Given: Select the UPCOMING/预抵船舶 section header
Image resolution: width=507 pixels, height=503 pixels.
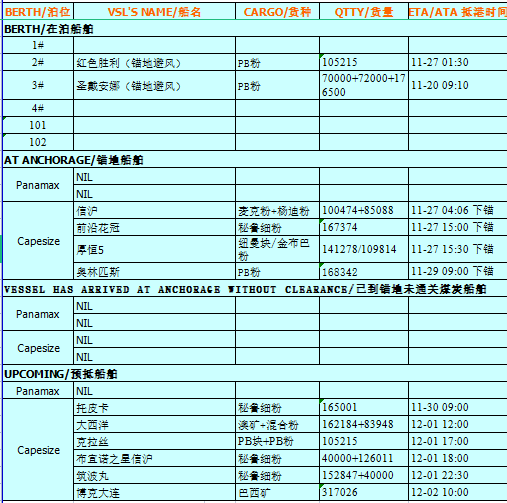Looking at the screenshot, I should pos(255,374).
